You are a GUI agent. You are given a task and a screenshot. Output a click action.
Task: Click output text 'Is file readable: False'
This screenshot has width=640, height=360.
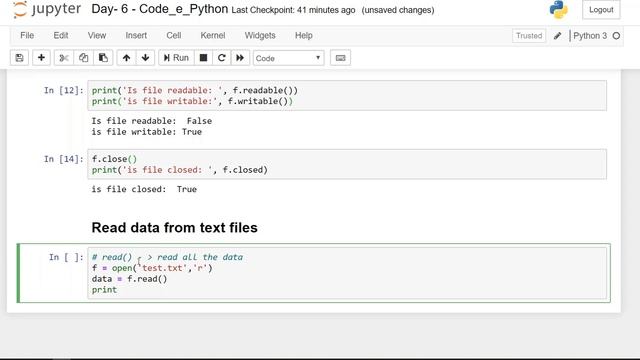pyautogui.click(x=151, y=121)
